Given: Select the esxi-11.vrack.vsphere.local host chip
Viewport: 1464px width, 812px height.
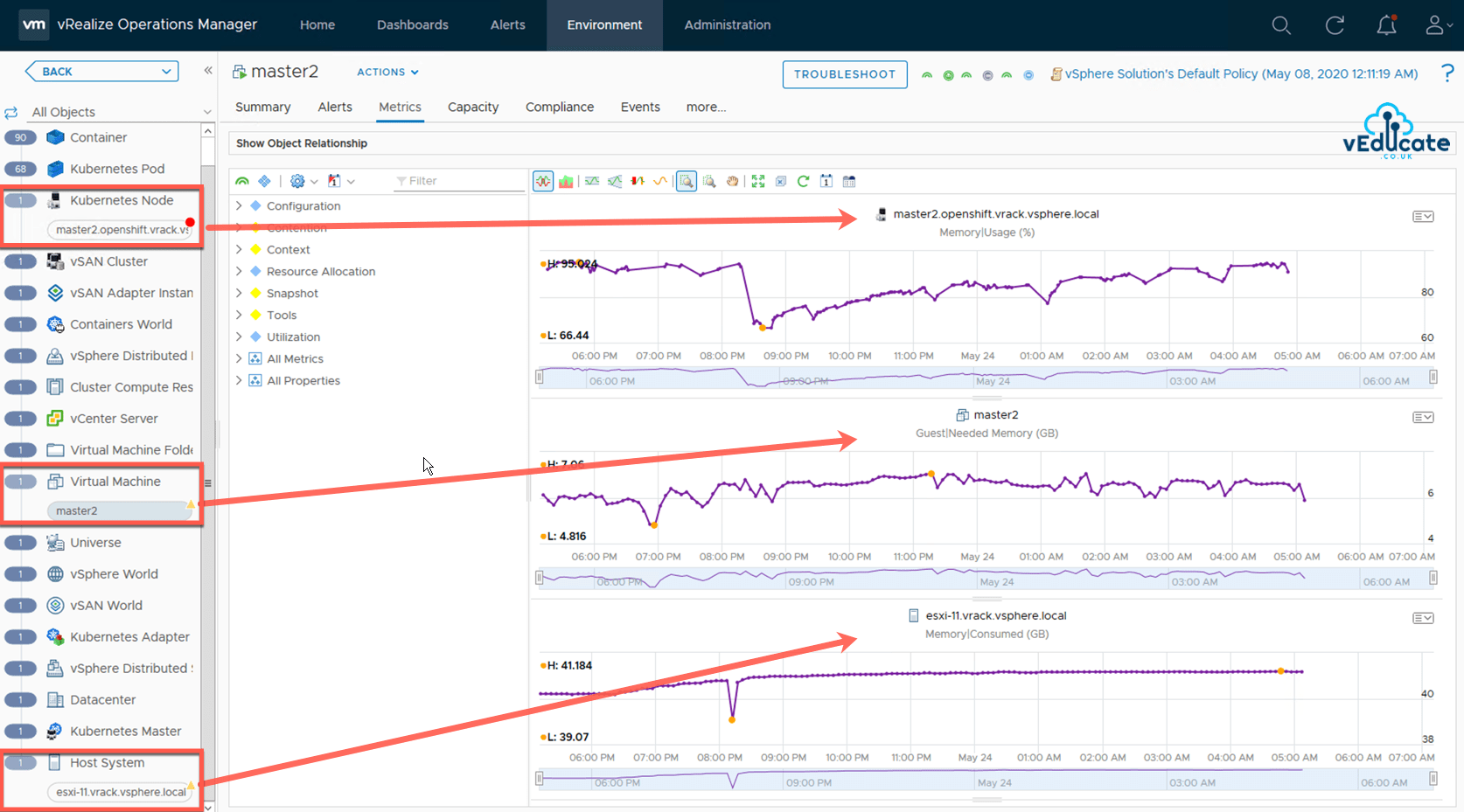Looking at the screenshot, I should [x=121, y=792].
